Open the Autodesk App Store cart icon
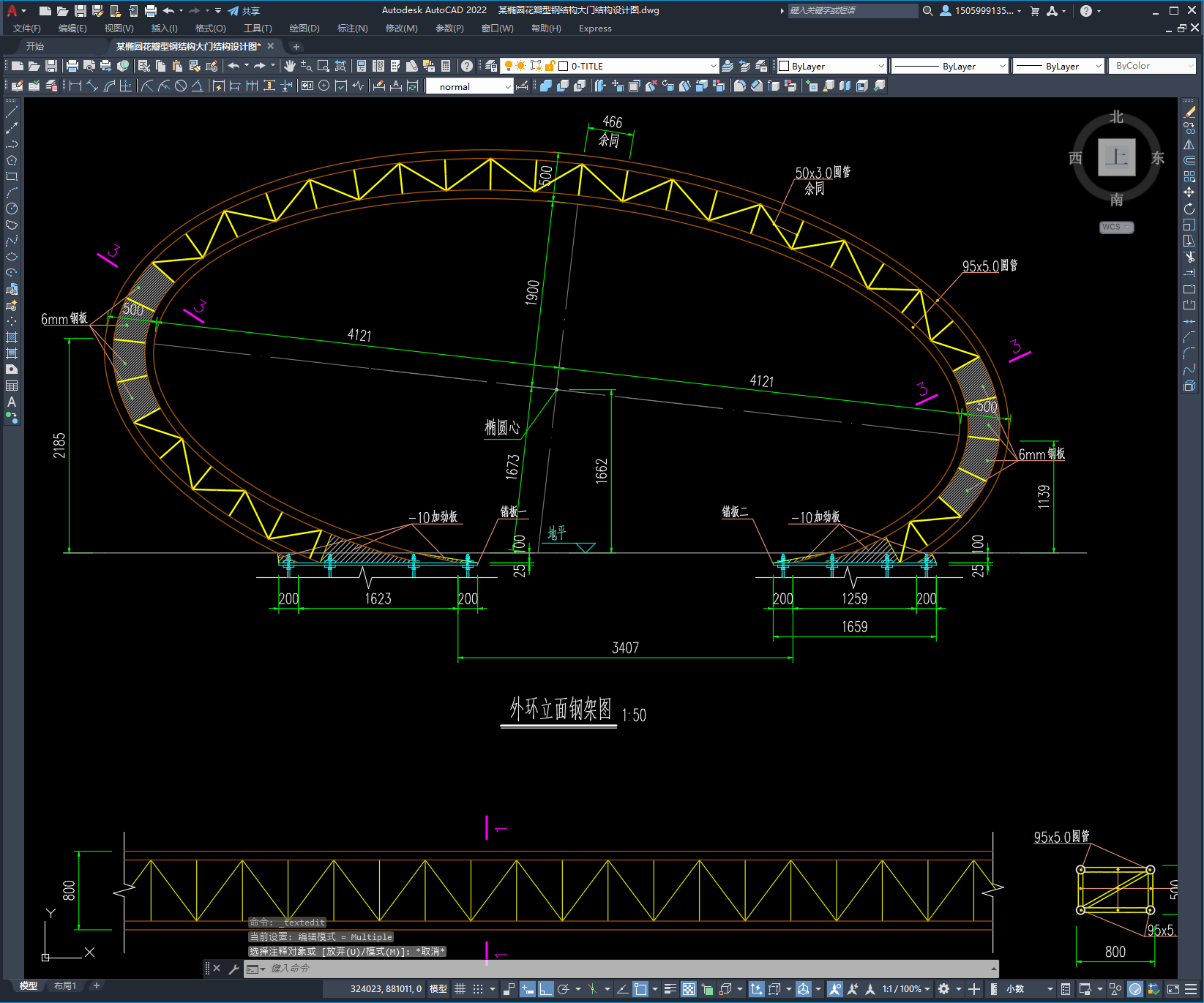1204x1003 pixels. coord(1035,11)
